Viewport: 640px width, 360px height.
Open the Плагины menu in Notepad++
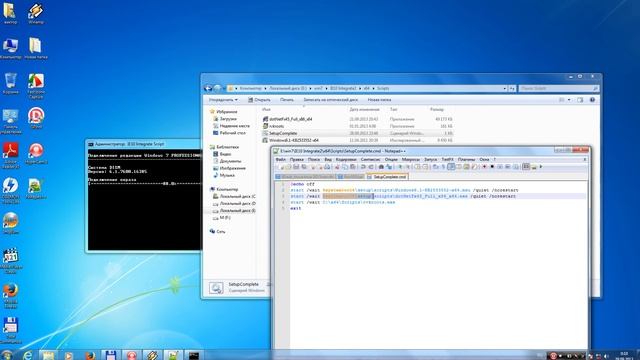466,159
